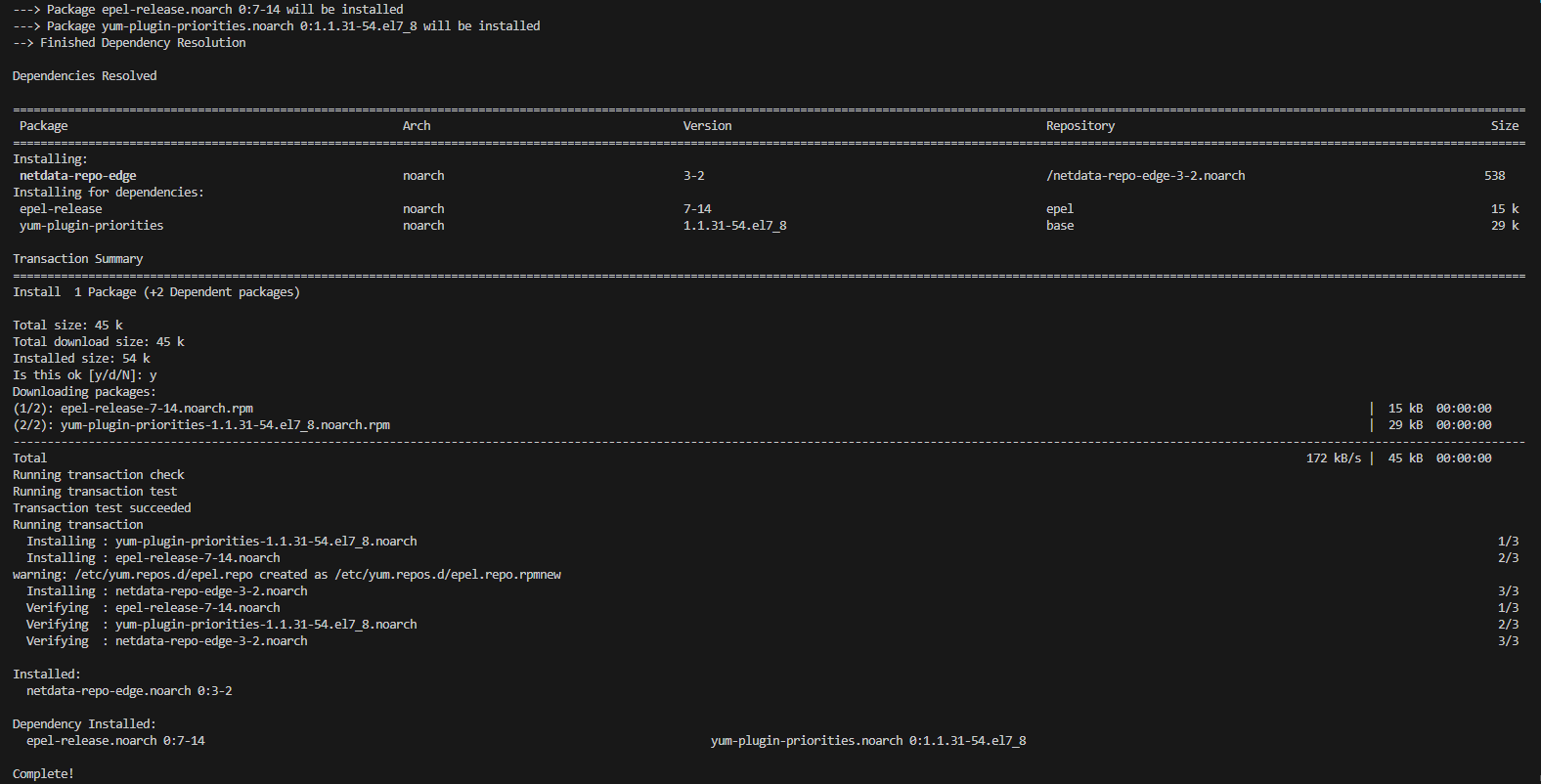Click the Version column header

click(x=707, y=126)
